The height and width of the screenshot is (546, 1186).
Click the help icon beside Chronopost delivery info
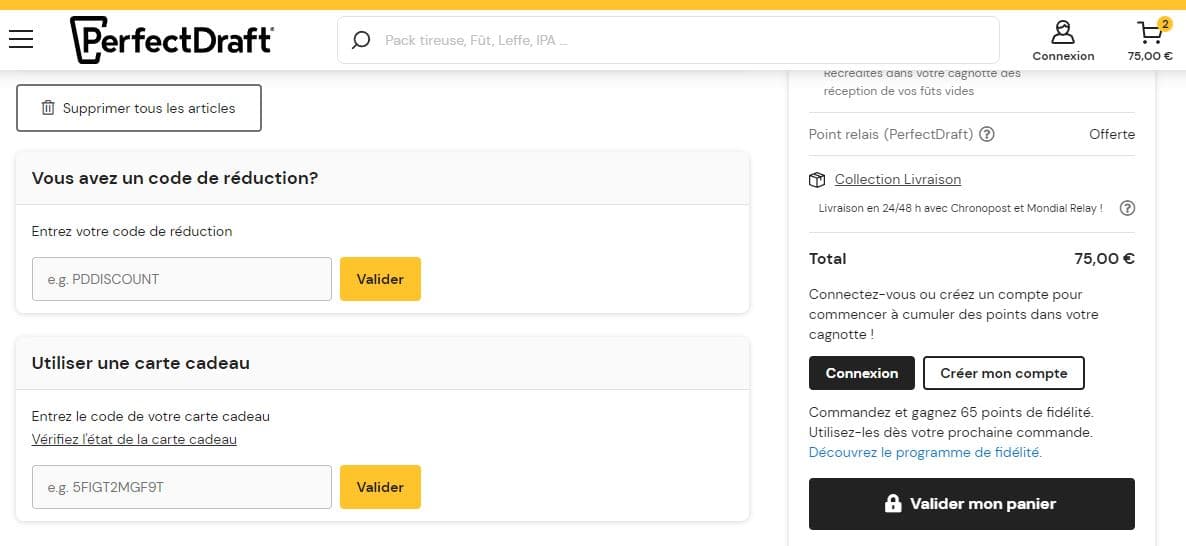(x=1127, y=208)
